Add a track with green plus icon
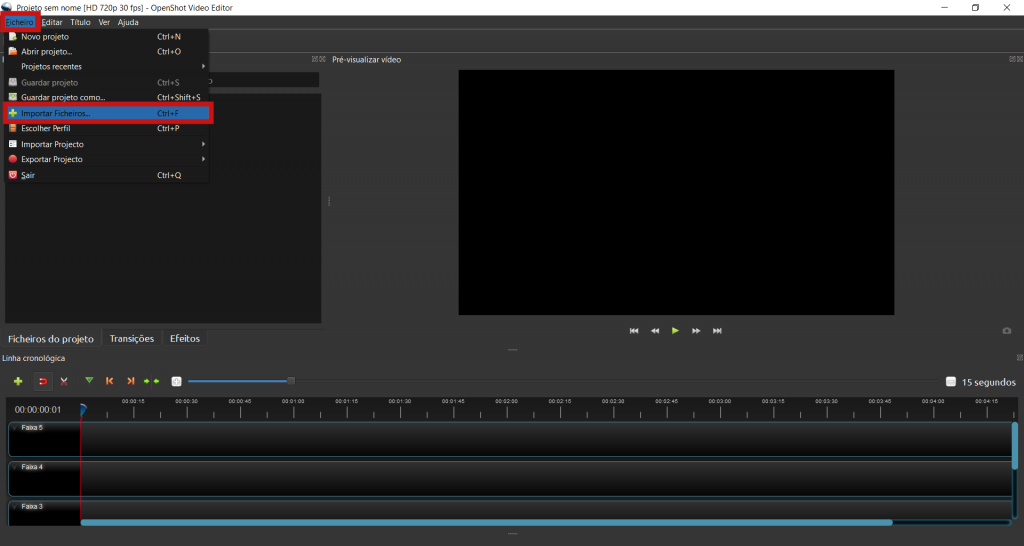The width and height of the screenshot is (1024, 546). pos(18,381)
